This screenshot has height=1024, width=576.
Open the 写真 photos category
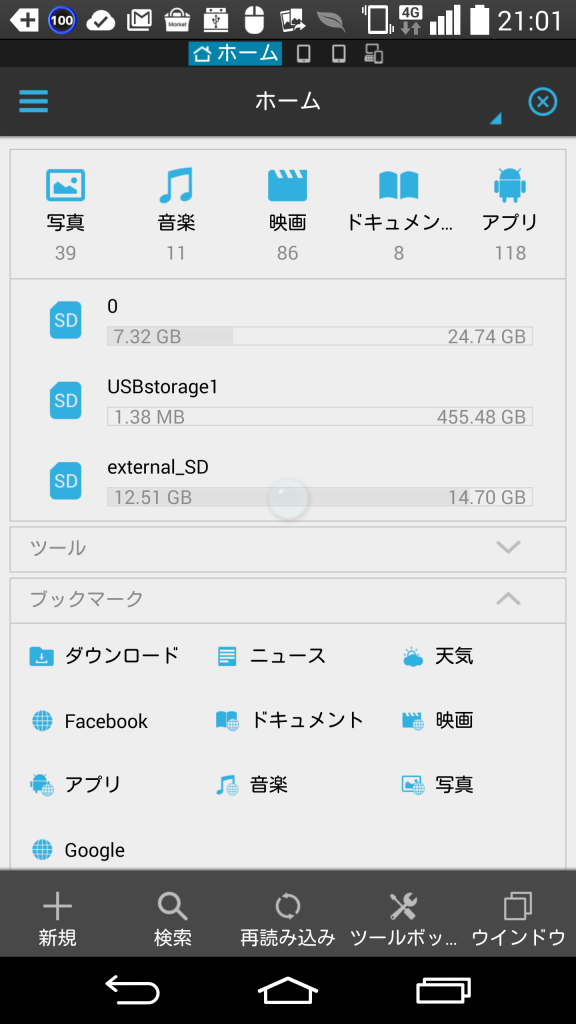(x=65, y=185)
